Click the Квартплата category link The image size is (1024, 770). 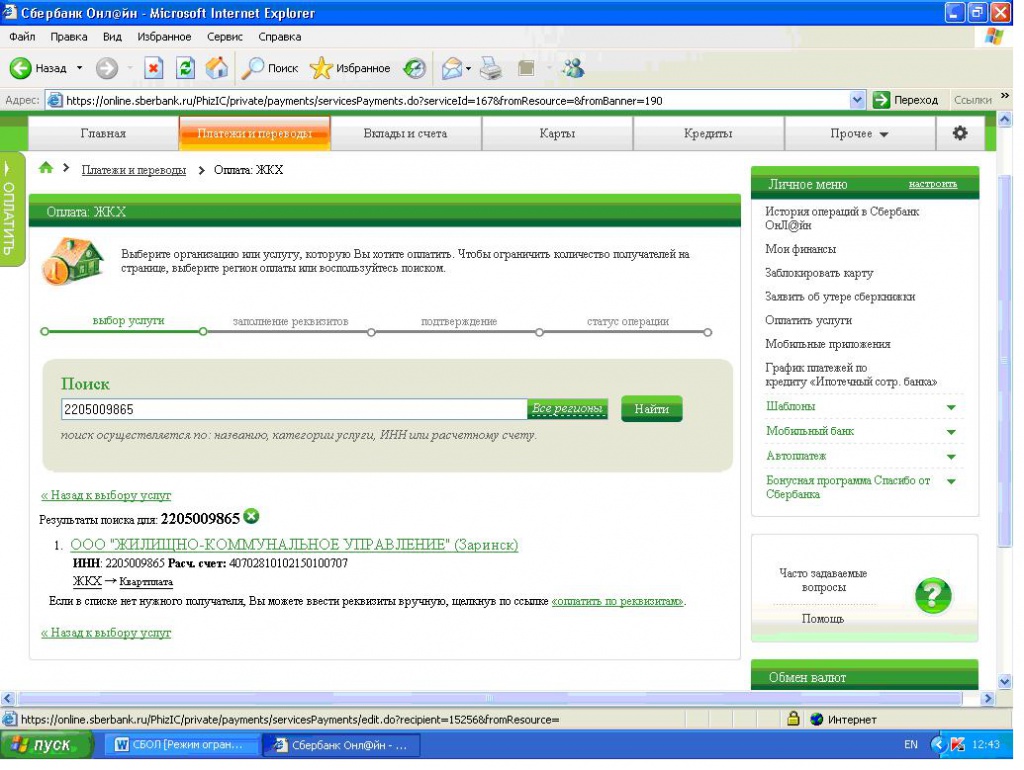click(146, 582)
